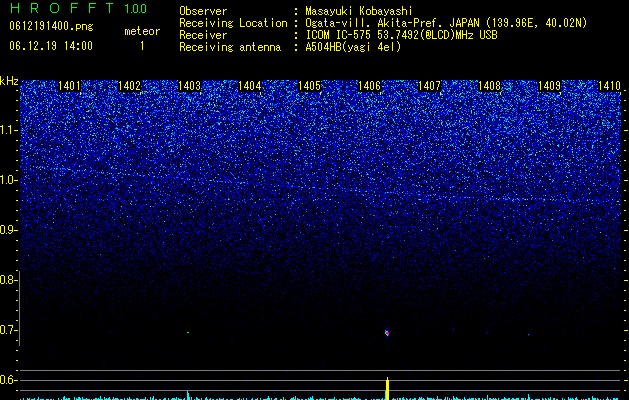This screenshot has width=629, height=400.
Task: Click the 1406 time marker label
Action: click(369, 86)
